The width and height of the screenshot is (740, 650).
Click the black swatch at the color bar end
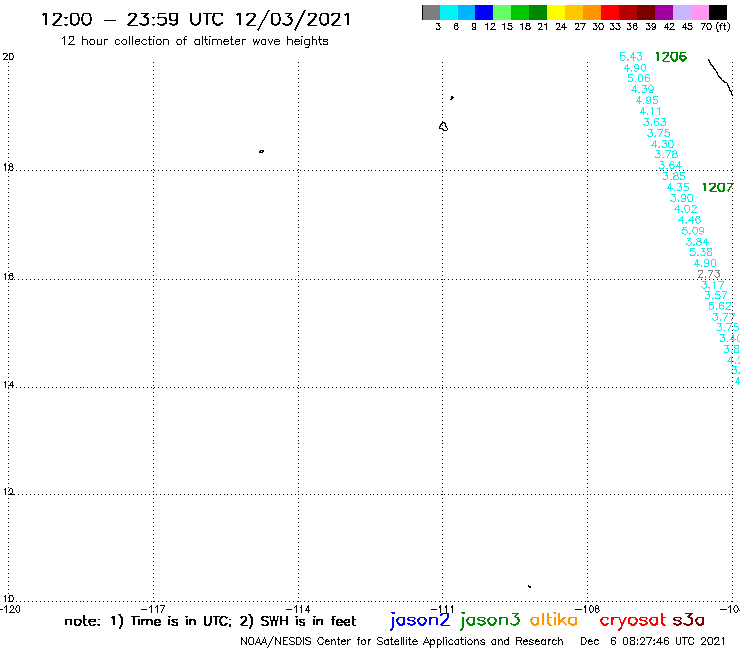pyautogui.click(x=718, y=12)
